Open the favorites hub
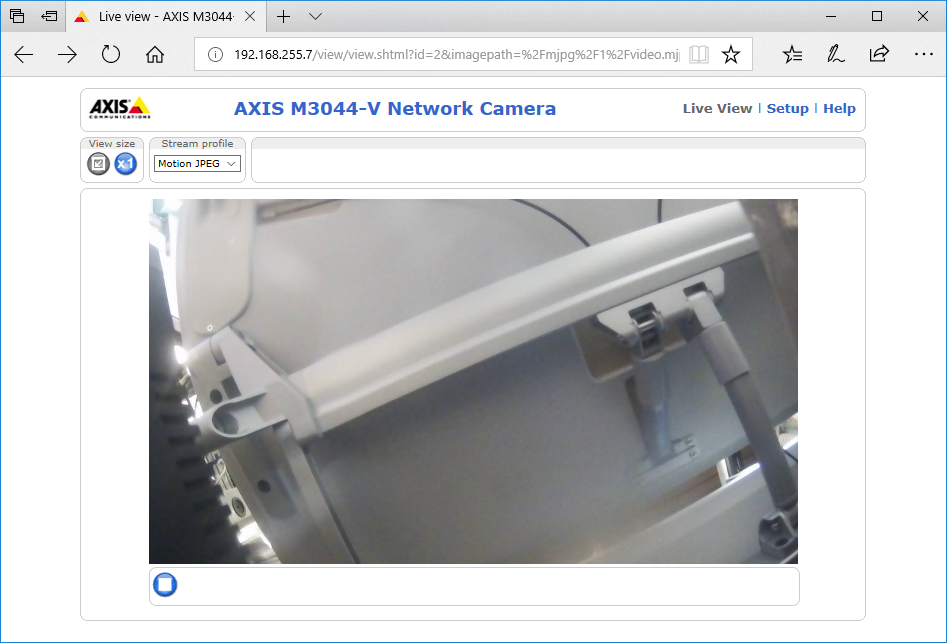 [x=792, y=54]
